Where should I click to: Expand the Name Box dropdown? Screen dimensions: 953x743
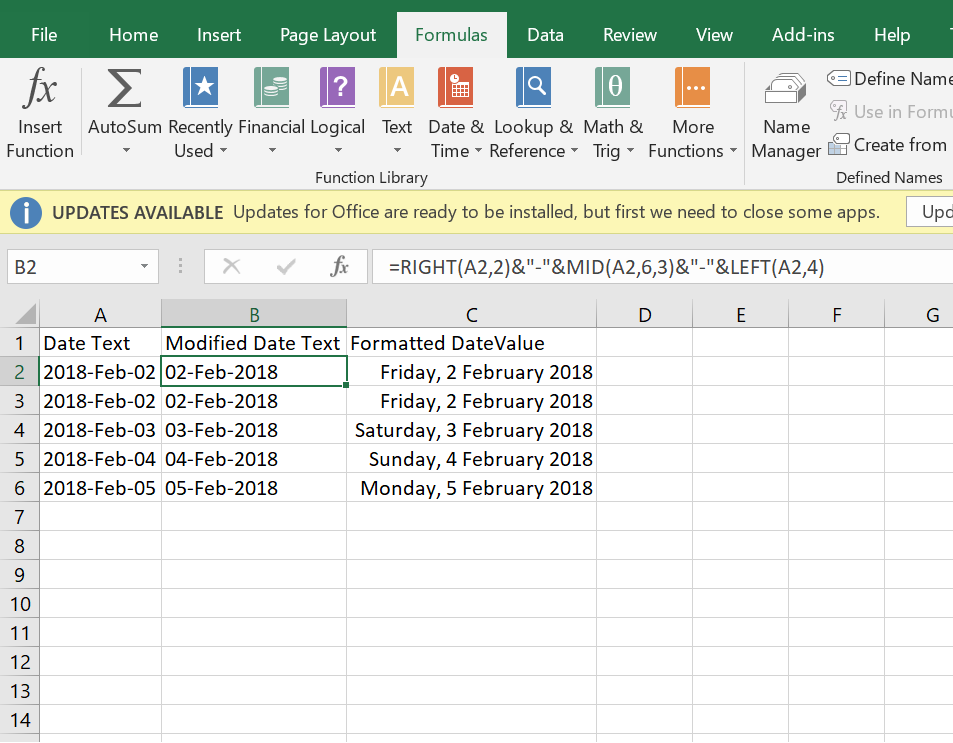coord(144,267)
